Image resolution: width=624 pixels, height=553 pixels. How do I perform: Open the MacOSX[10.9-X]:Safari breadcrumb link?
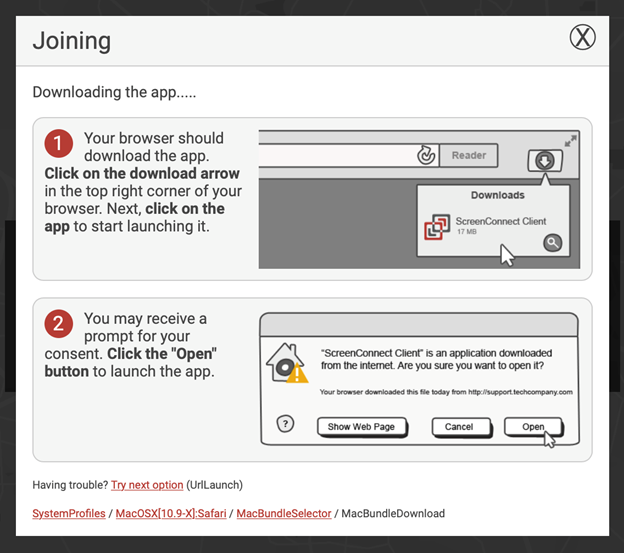tap(171, 513)
